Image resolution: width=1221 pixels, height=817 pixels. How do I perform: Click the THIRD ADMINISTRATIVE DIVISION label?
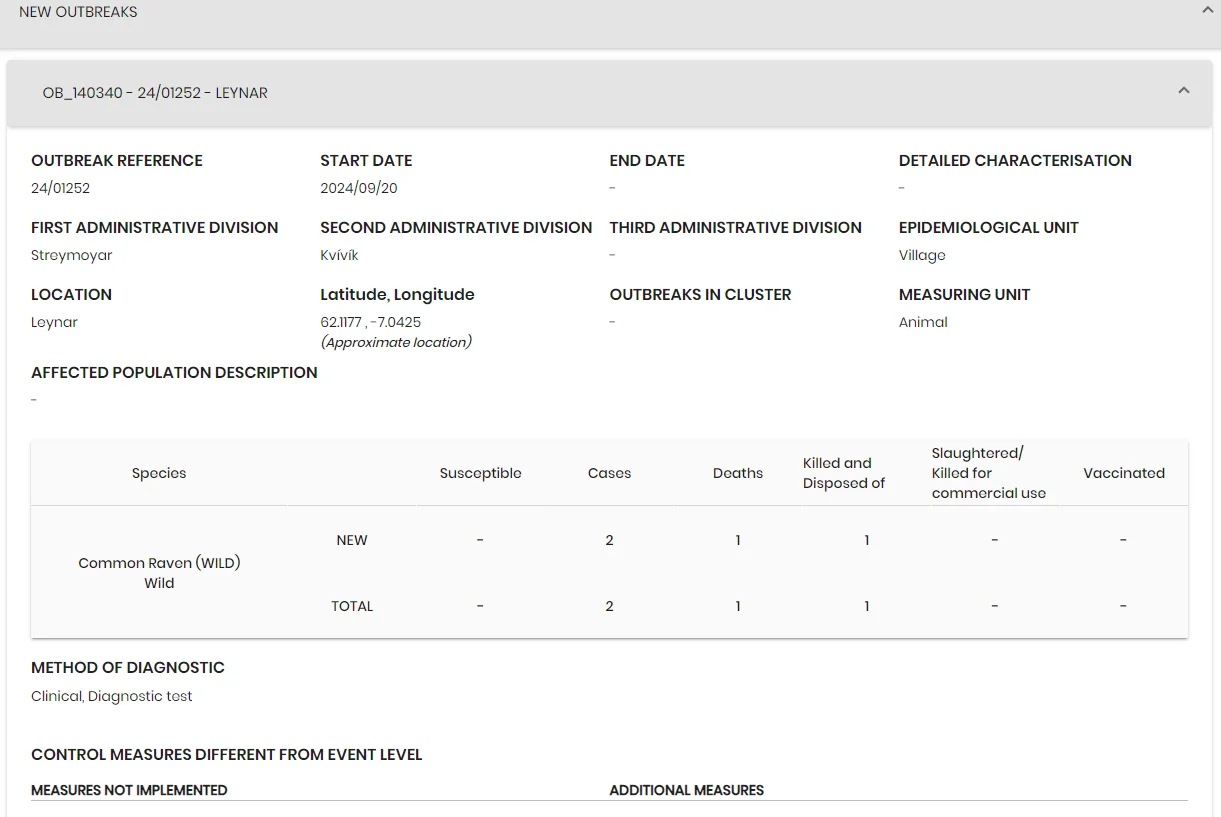(736, 227)
